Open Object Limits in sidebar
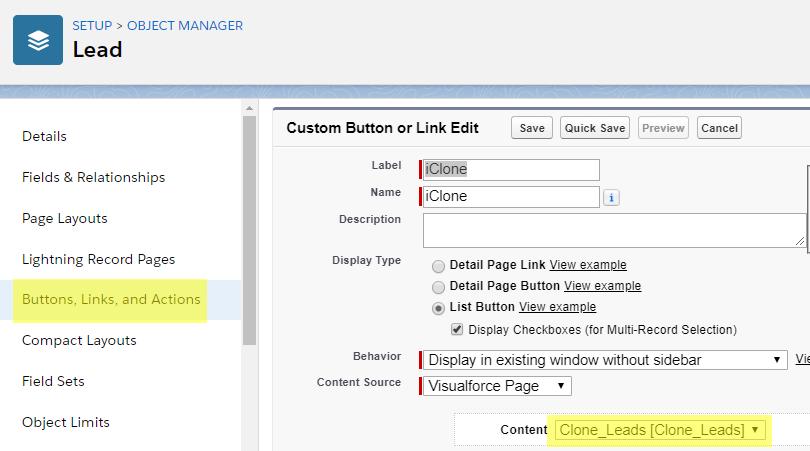The height and width of the screenshot is (451, 810). (x=66, y=423)
